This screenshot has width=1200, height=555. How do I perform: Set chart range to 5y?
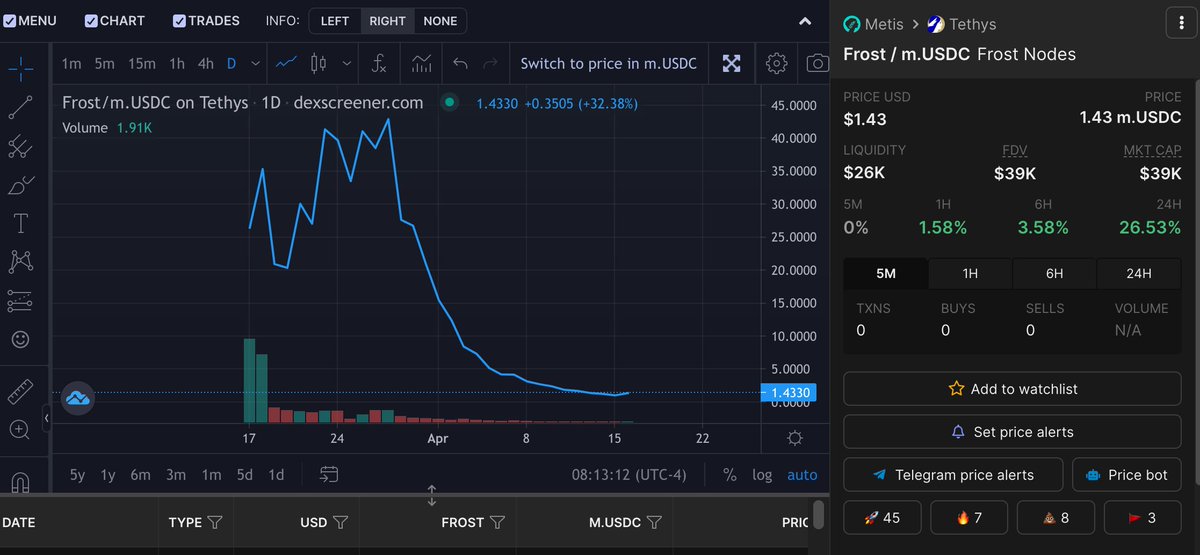tap(77, 475)
